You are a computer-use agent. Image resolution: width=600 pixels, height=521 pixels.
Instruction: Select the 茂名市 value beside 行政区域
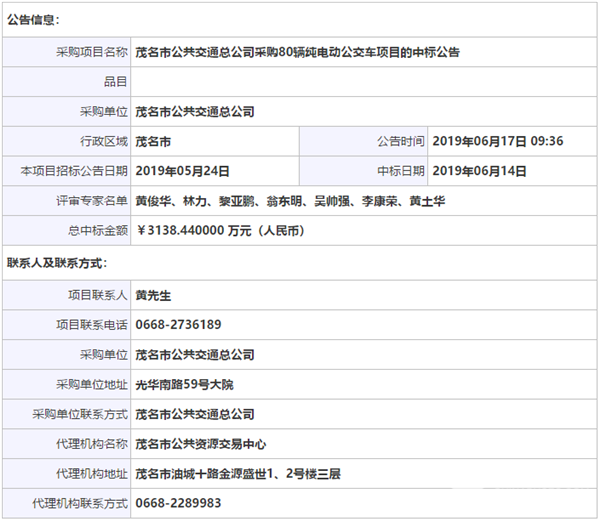click(153, 141)
